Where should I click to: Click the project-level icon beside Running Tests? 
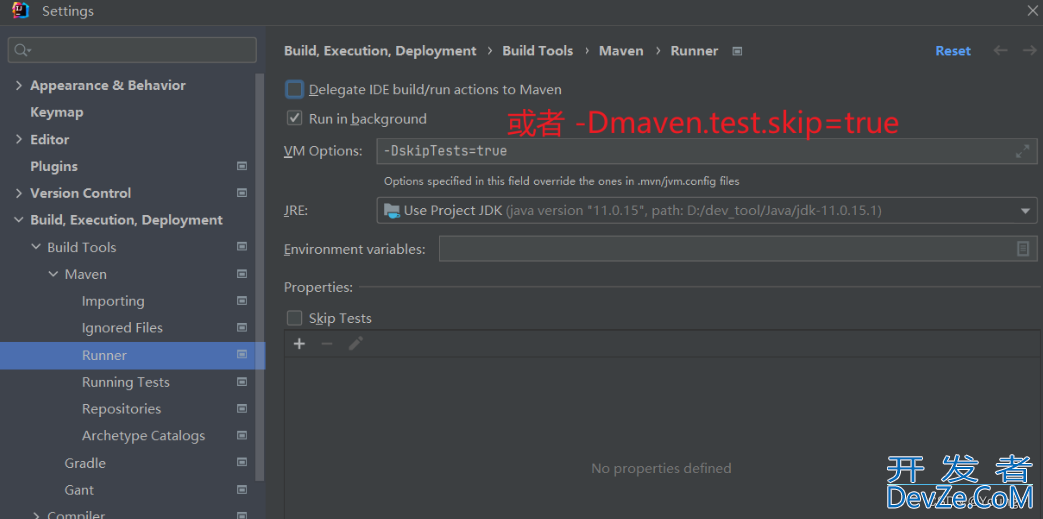tap(242, 382)
